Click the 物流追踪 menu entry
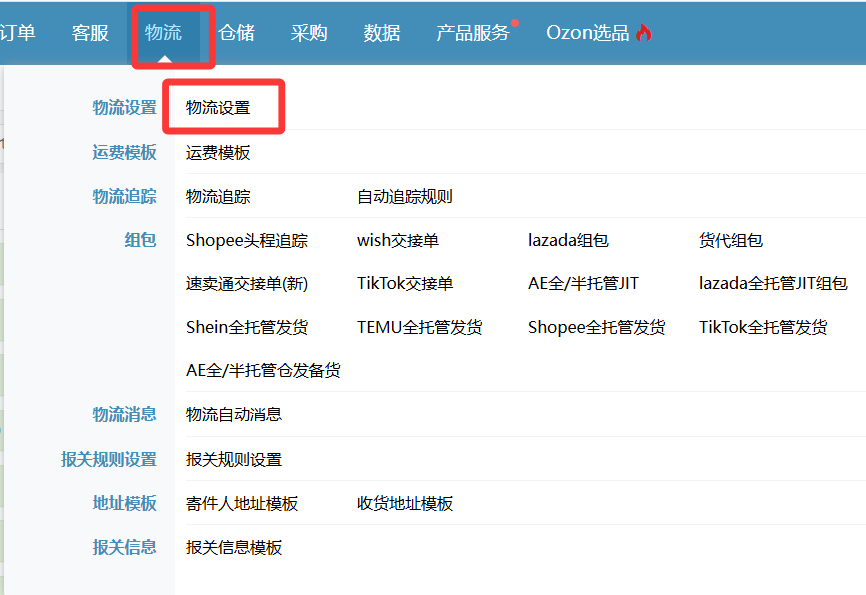 pos(218,197)
